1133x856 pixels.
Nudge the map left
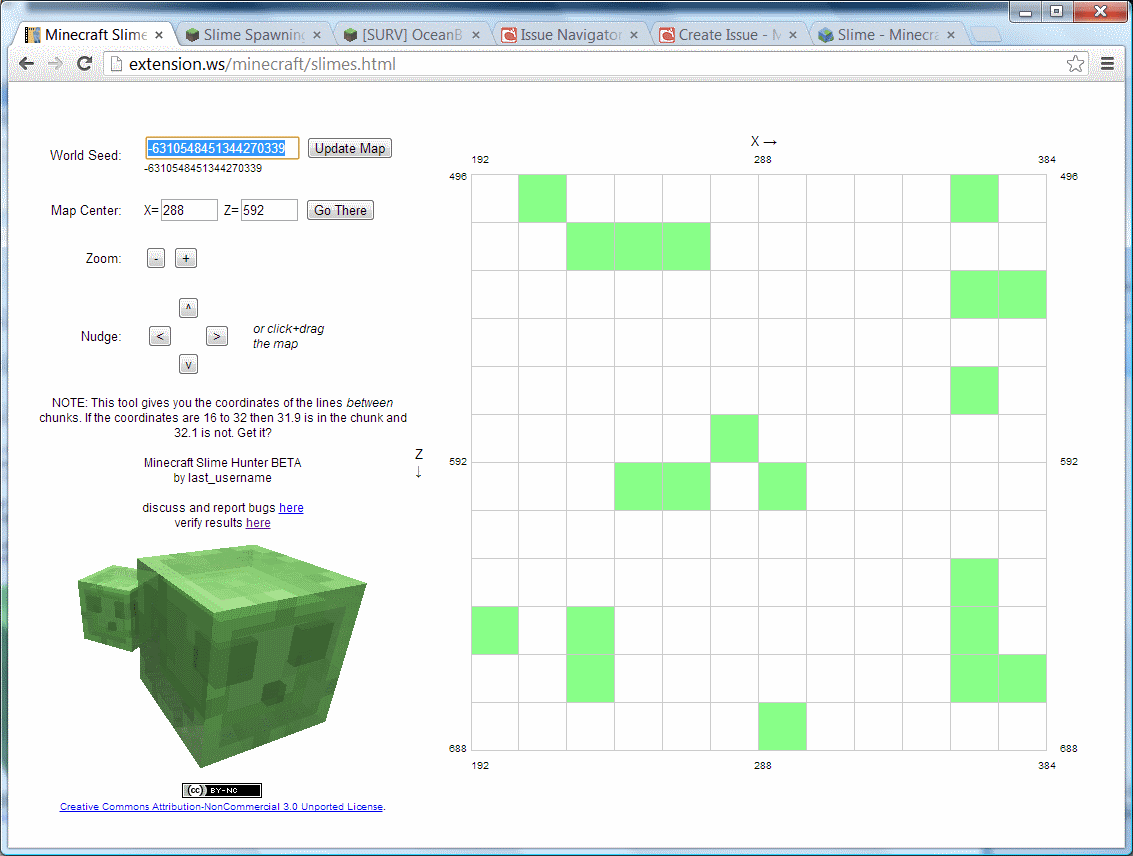tap(160, 336)
